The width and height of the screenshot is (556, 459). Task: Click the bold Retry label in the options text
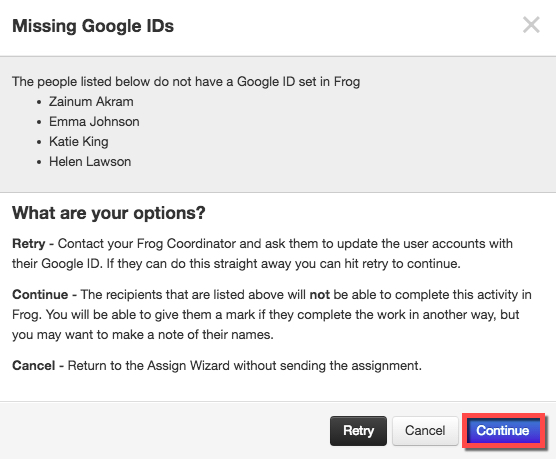(29, 244)
